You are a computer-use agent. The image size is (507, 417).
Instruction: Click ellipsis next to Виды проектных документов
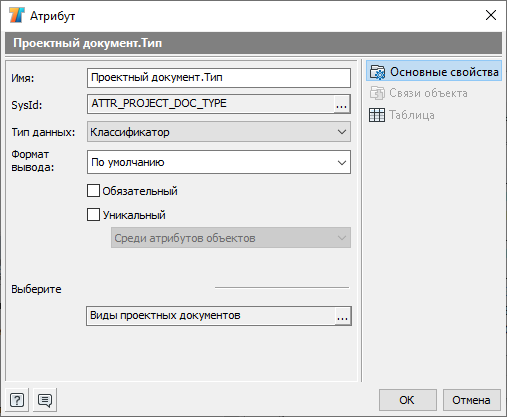point(342,316)
